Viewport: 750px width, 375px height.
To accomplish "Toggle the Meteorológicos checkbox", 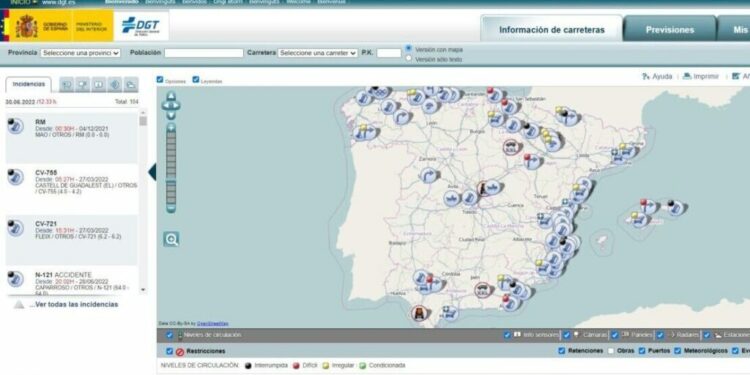I will [677, 351].
